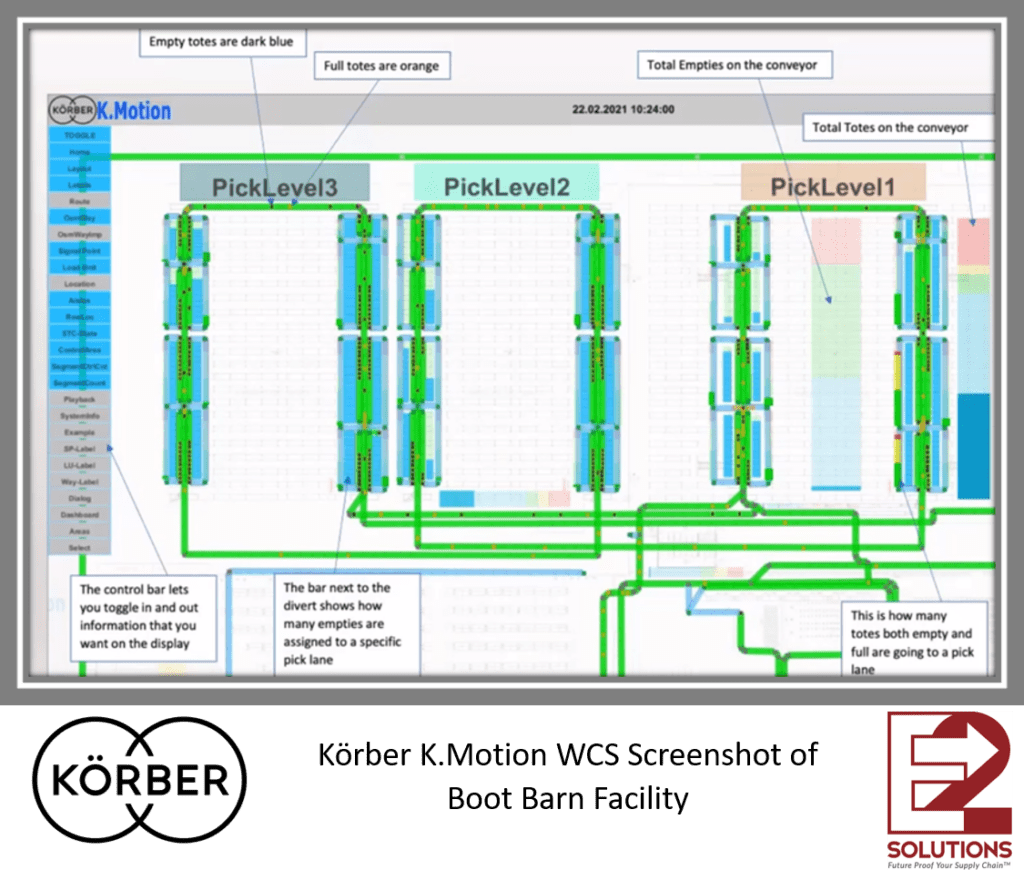Open the SignalPoint overlay control
The height and width of the screenshot is (870, 1024).
[80, 249]
